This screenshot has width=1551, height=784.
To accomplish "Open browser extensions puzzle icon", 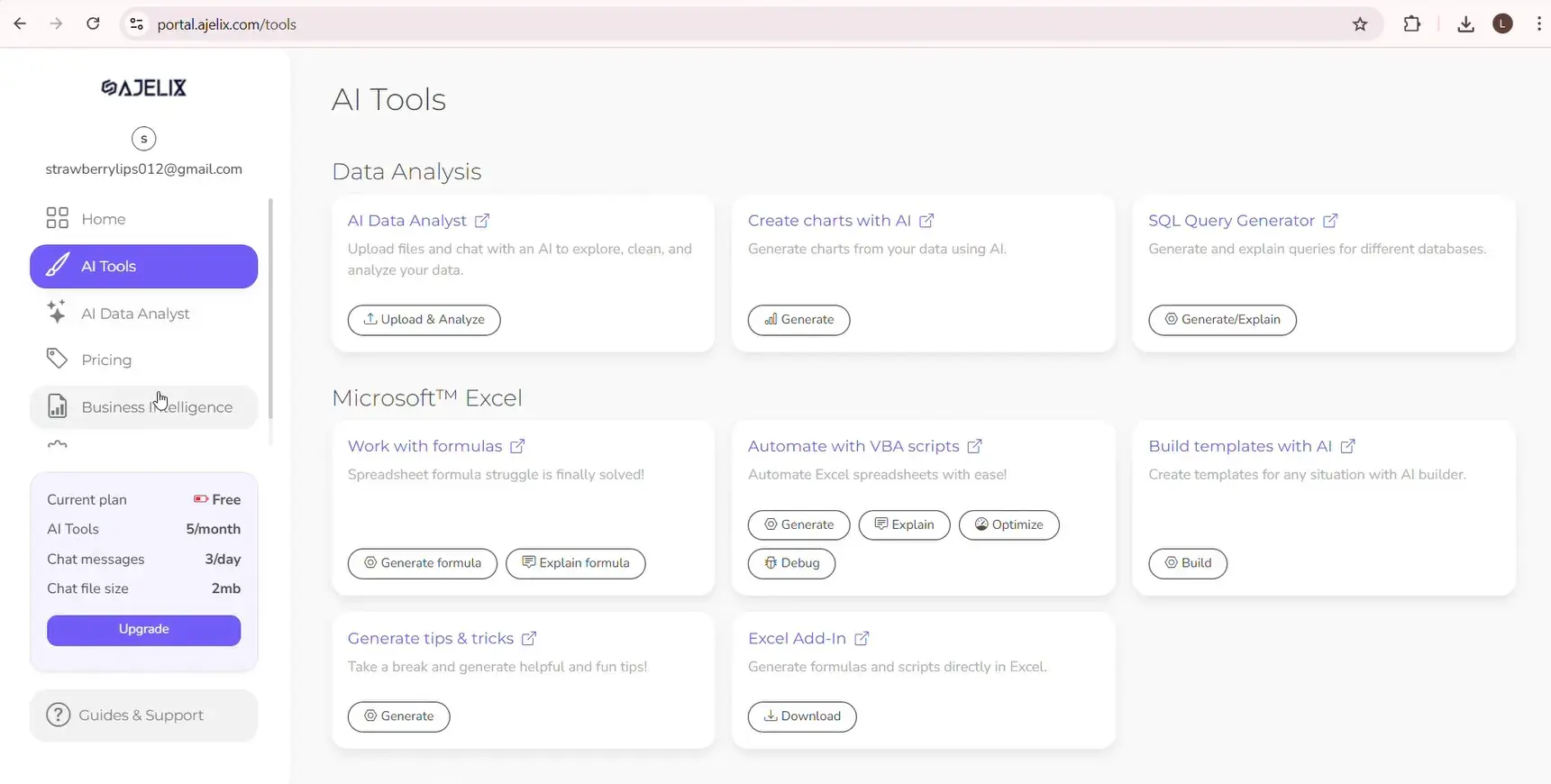I will [1412, 24].
